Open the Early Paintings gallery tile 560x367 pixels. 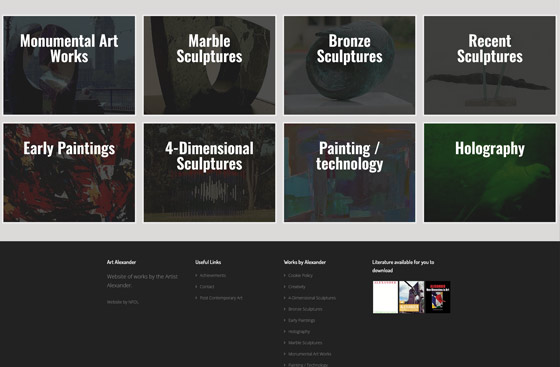[x=69, y=173]
